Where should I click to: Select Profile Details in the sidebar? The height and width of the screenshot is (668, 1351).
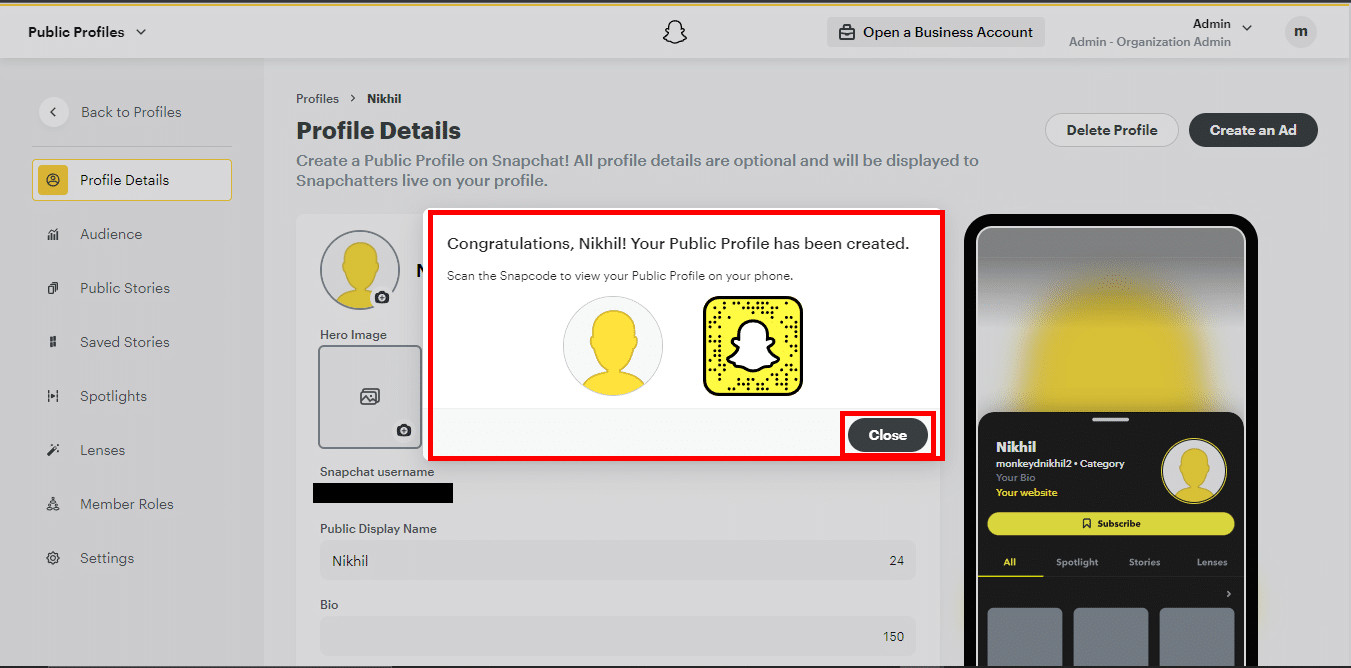click(x=52, y=180)
